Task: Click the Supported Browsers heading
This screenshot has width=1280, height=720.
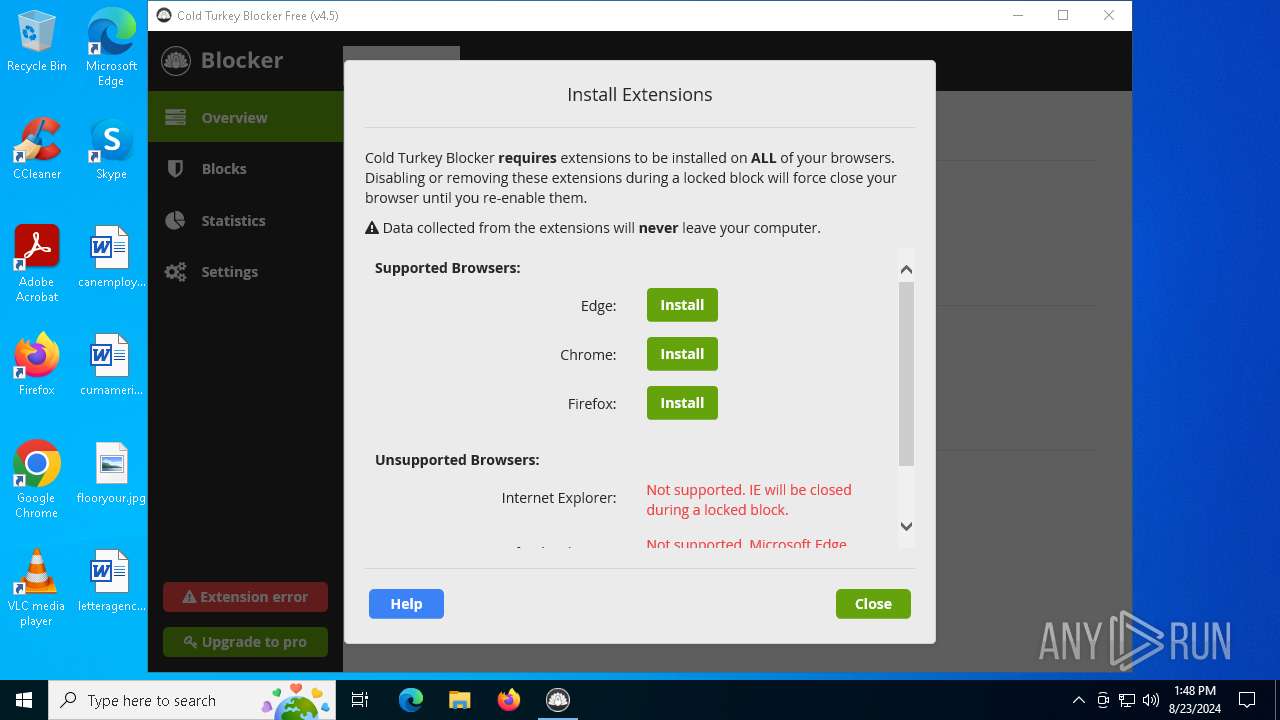Action: point(447,268)
